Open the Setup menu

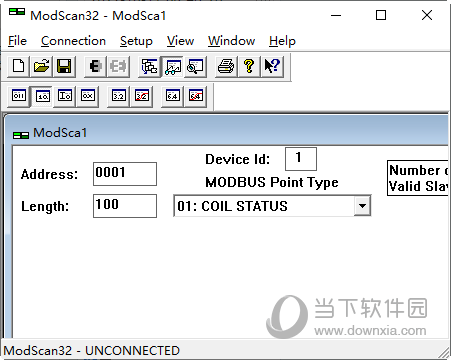136,41
